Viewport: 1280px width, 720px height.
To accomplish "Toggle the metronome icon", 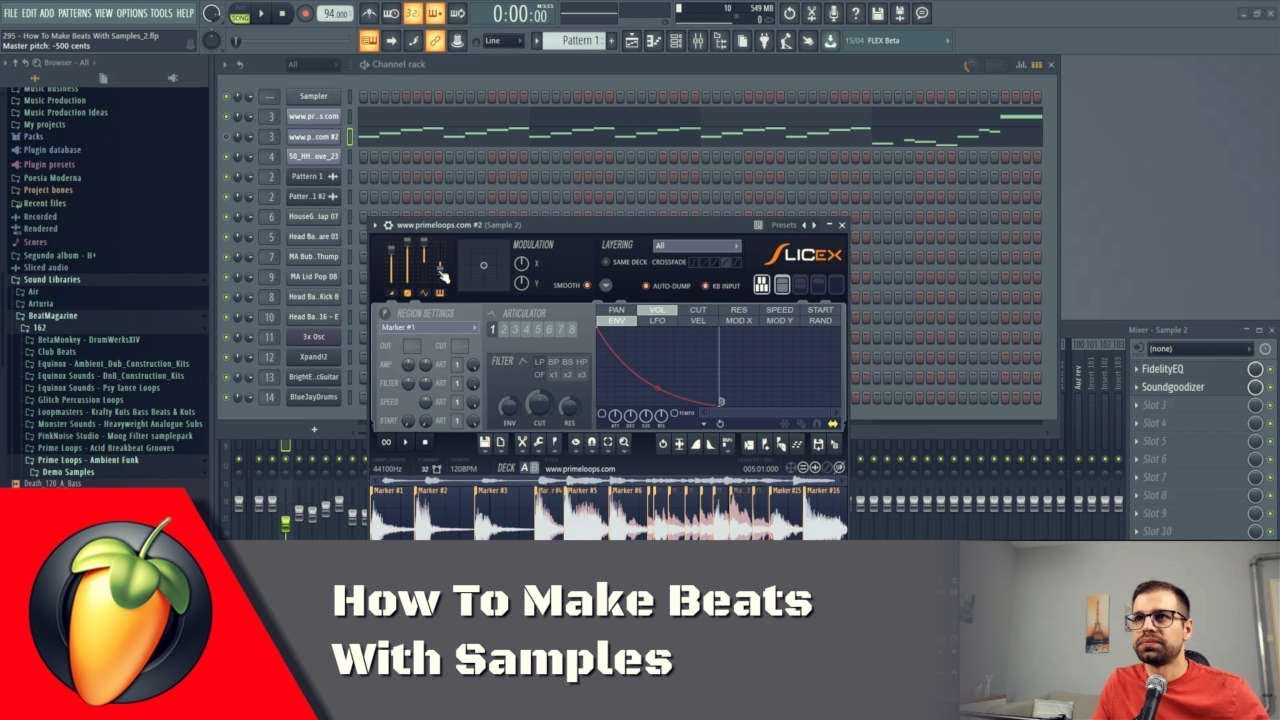I will (x=369, y=14).
